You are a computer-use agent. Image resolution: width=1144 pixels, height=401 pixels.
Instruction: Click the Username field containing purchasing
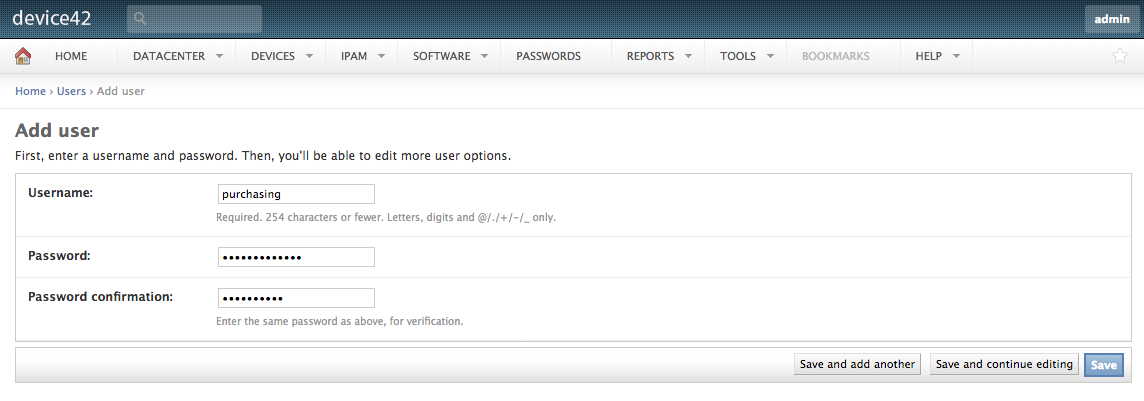(296, 194)
